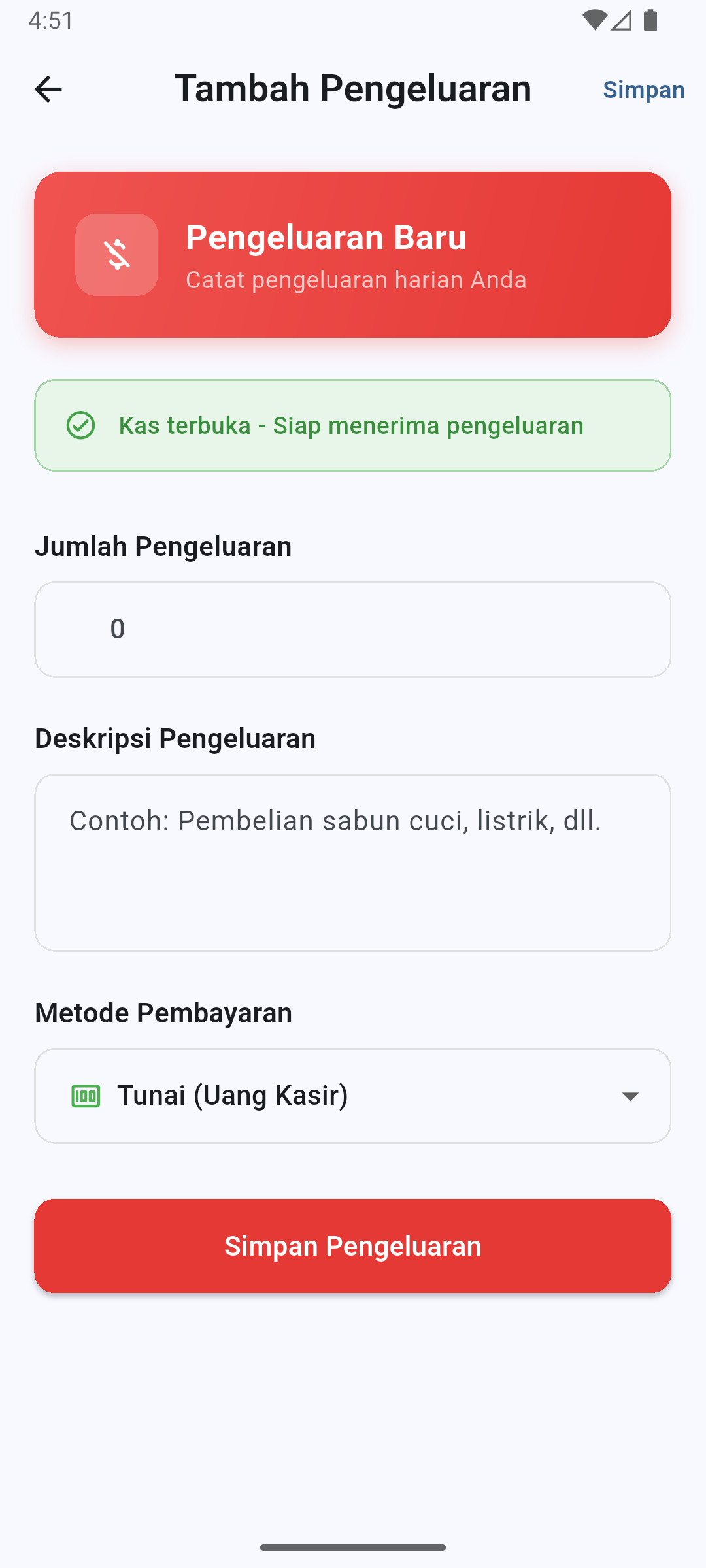Tap the green cash icon beside Tunai
The width and height of the screenshot is (706, 1568).
86,1096
